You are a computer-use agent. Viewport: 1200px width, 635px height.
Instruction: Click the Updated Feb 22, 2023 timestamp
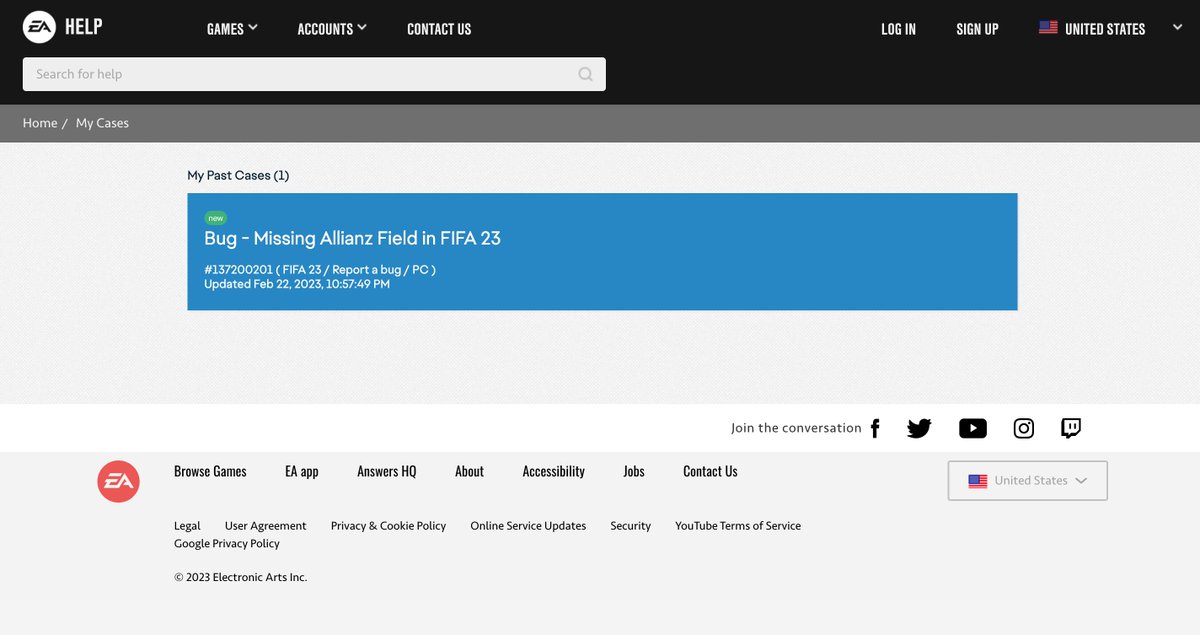[297, 284]
